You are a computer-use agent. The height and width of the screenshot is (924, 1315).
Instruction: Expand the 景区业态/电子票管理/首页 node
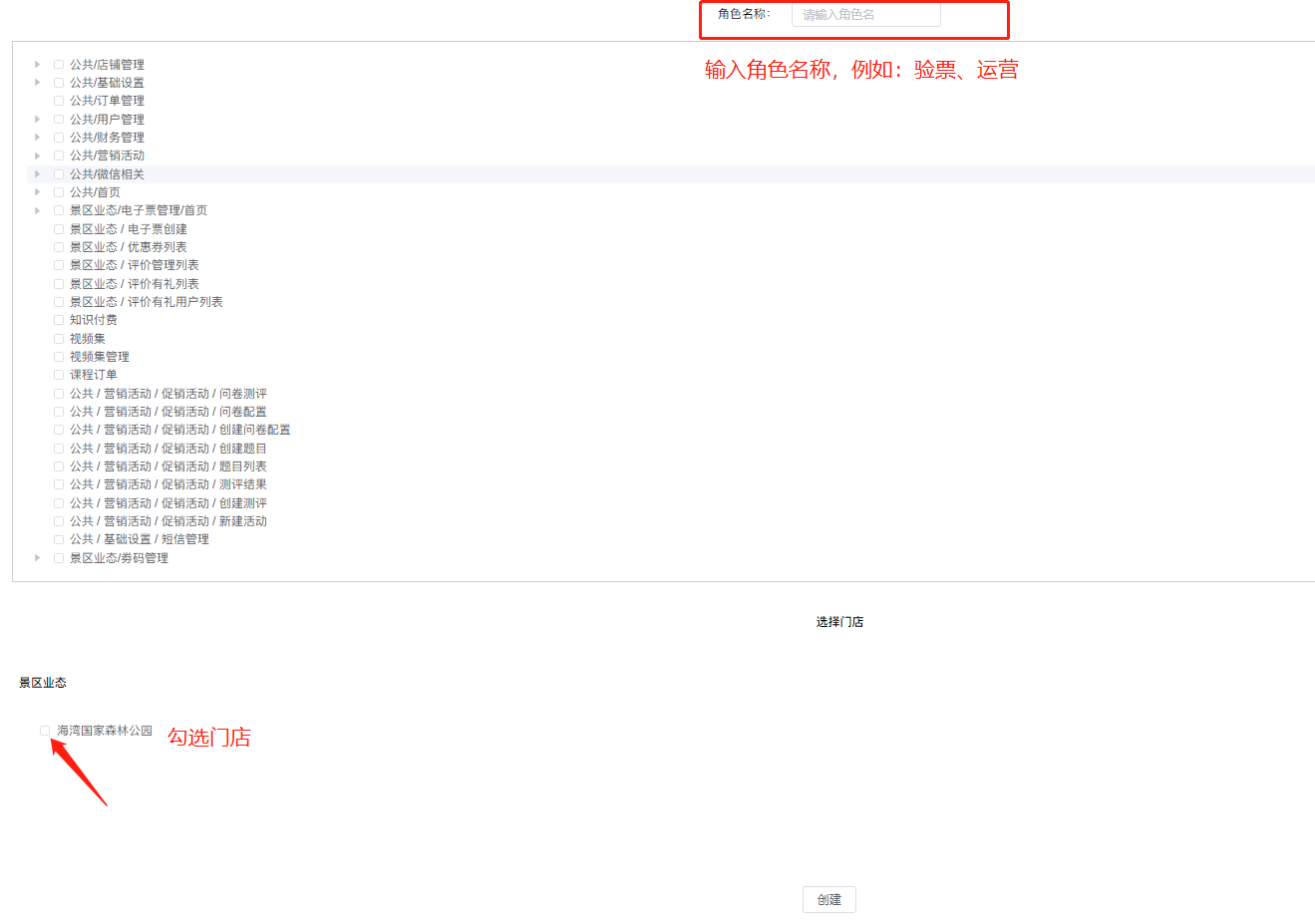pos(37,209)
